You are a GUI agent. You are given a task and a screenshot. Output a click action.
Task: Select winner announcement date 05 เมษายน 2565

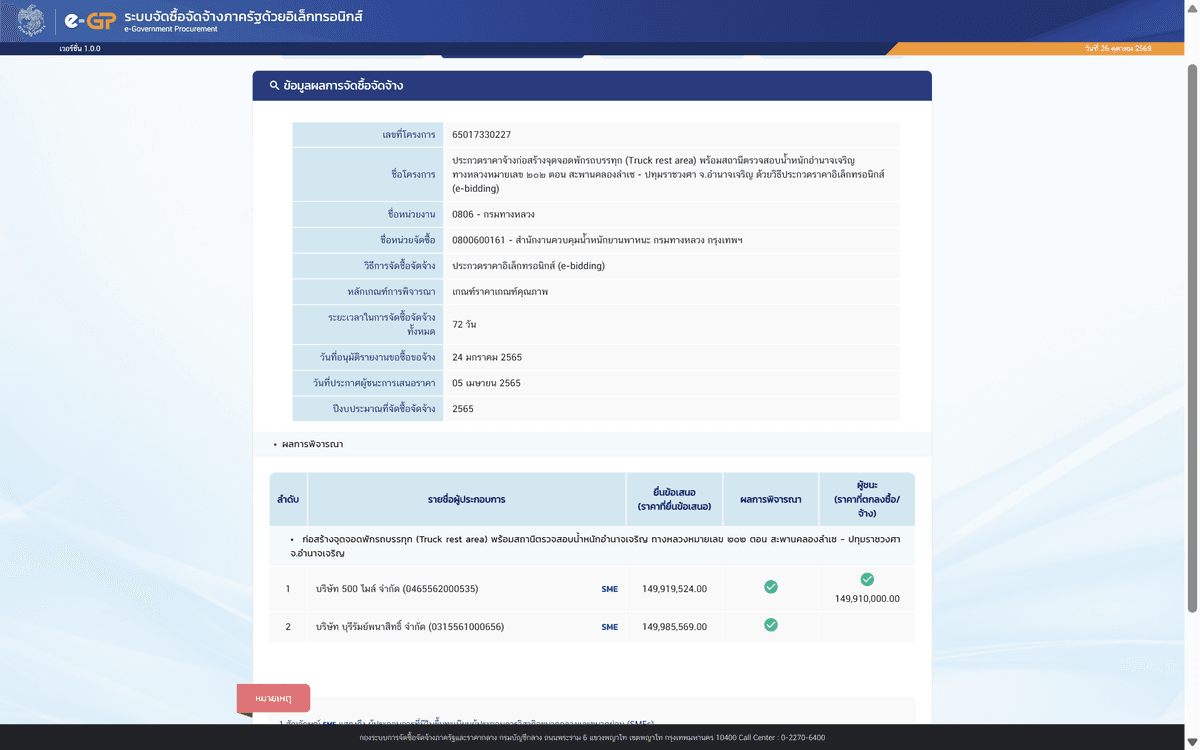[487, 383]
